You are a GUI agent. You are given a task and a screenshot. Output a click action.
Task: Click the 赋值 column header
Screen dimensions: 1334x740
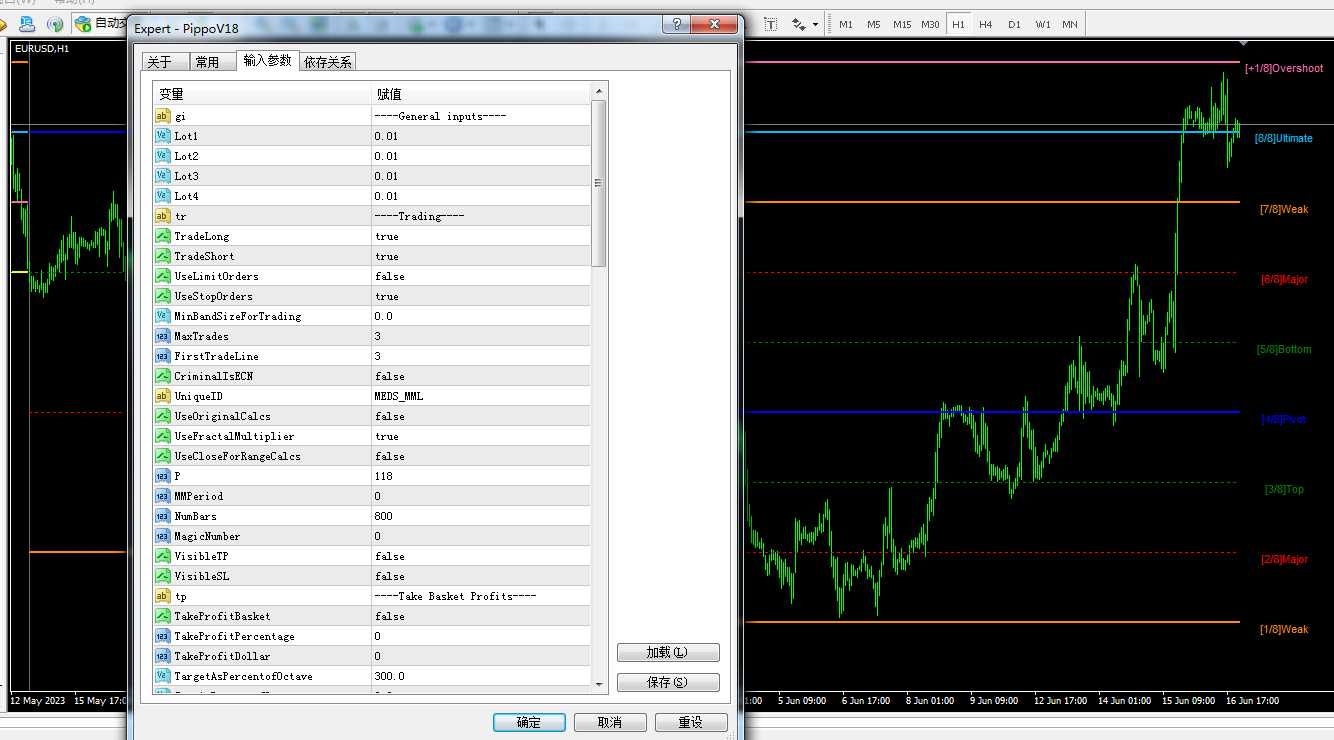tap(481, 94)
